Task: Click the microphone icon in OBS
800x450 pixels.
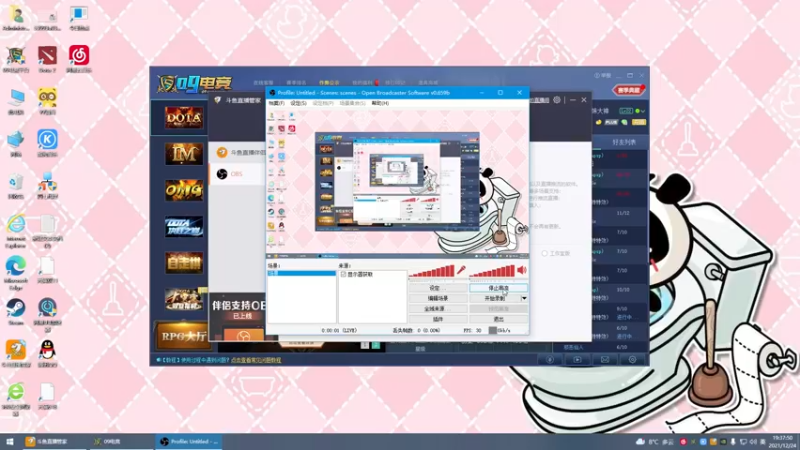Action: [461, 270]
